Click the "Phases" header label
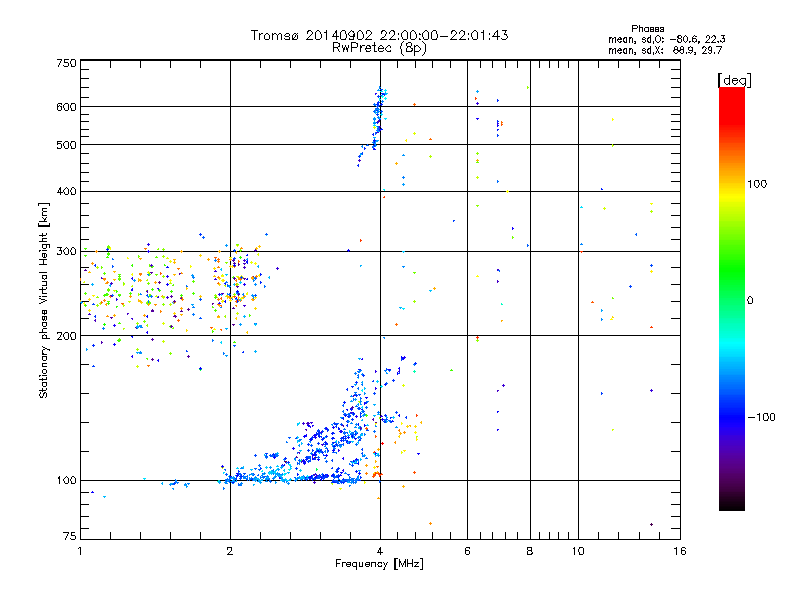 (x=647, y=29)
